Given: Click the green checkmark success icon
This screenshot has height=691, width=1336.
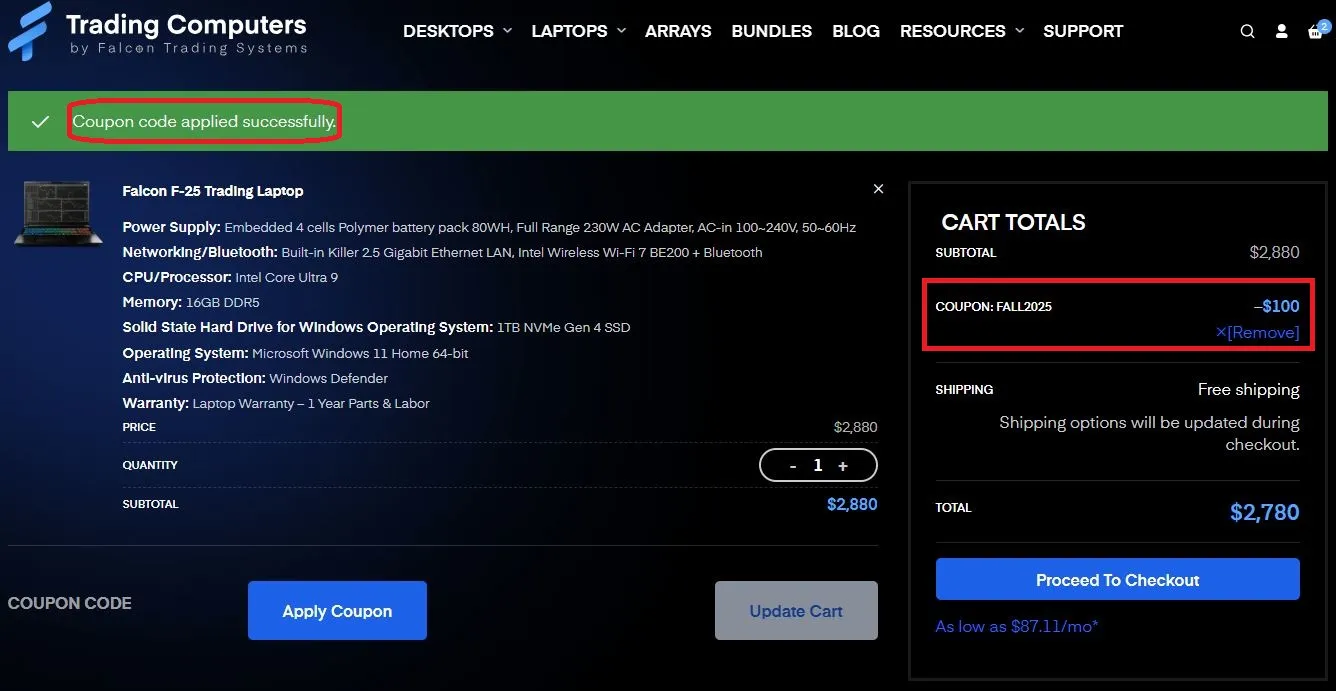Looking at the screenshot, I should coord(40,121).
